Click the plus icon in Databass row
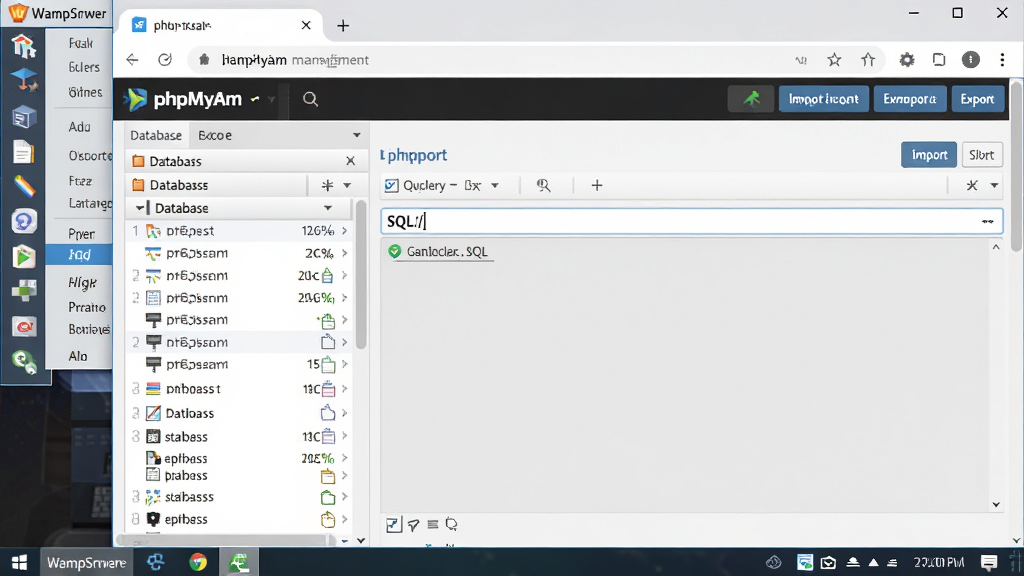1024x576 pixels. pos(327,185)
